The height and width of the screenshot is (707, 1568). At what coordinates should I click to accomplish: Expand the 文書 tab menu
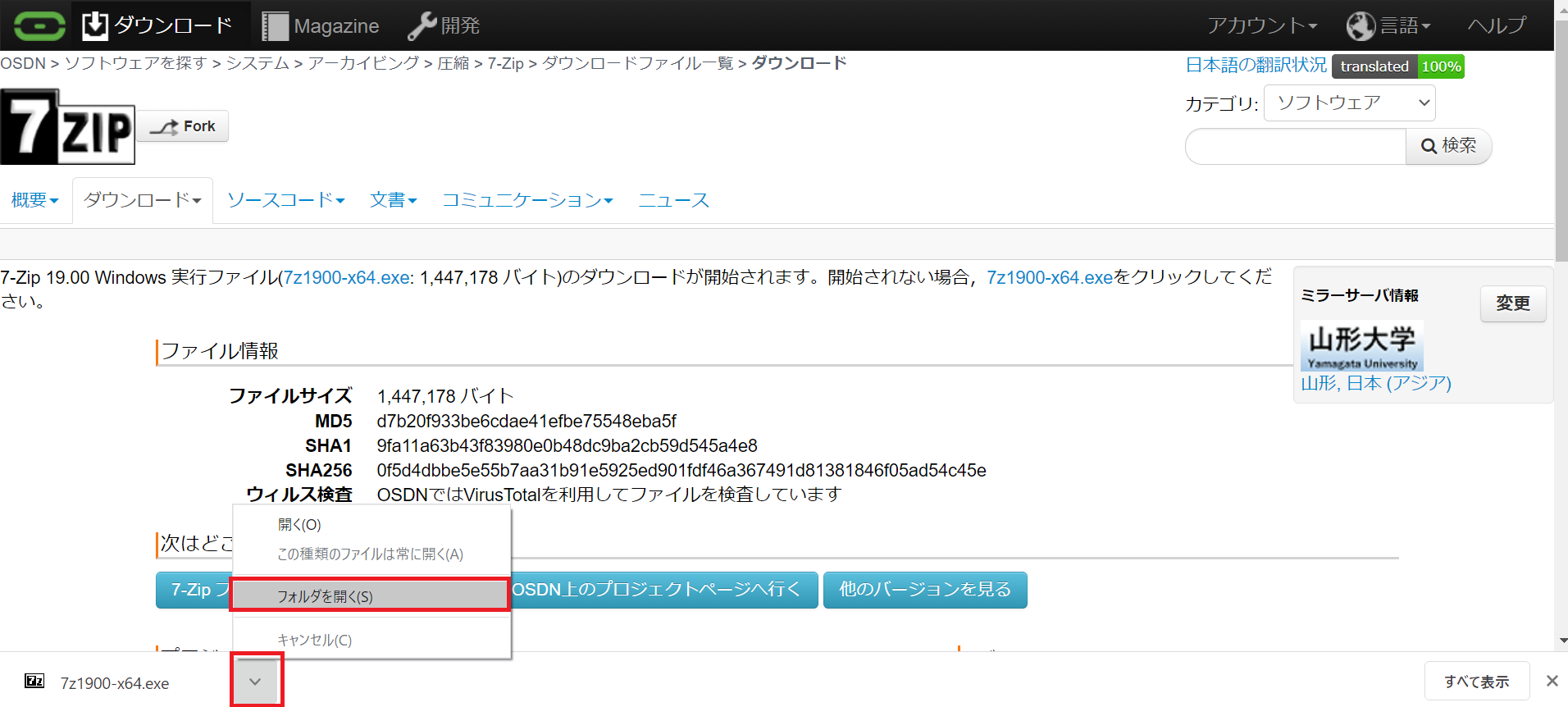click(394, 201)
